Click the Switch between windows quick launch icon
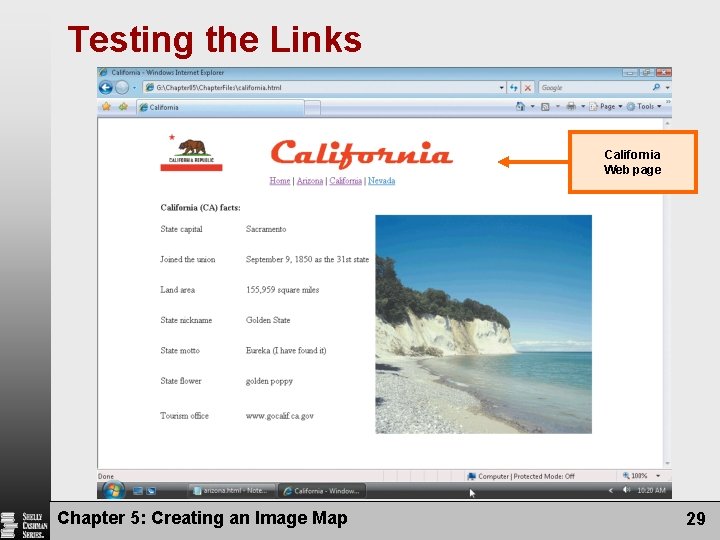 click(151, 491)
